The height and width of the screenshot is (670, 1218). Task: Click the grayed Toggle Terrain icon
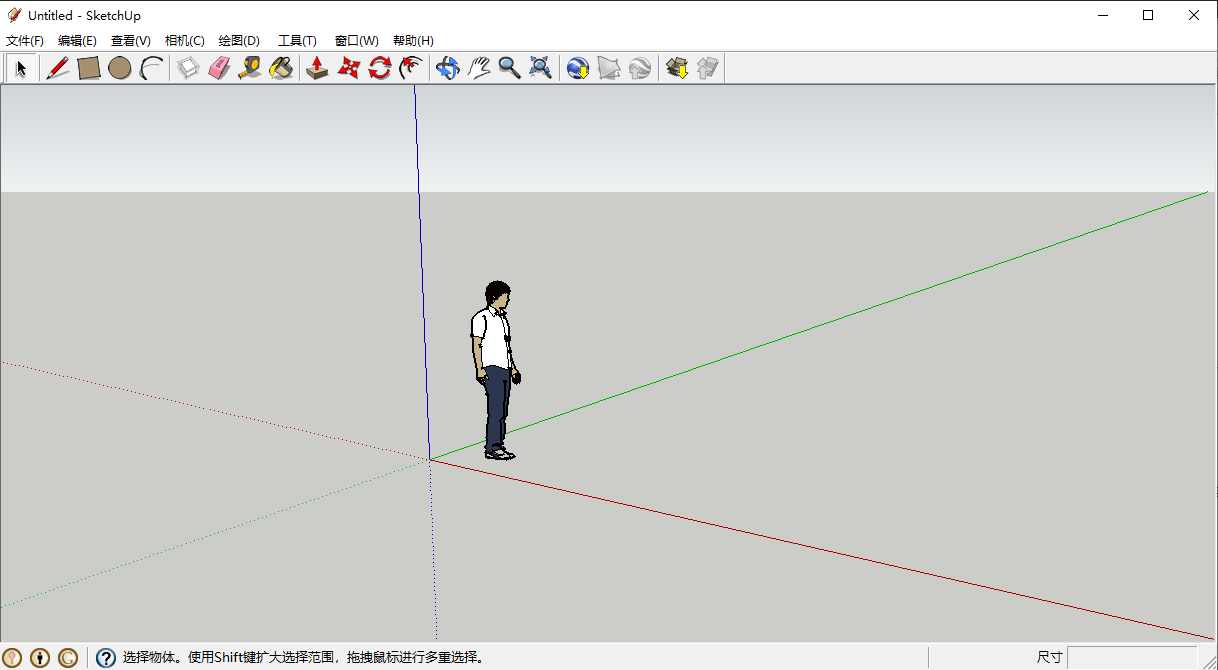click(x=608, y=68)
